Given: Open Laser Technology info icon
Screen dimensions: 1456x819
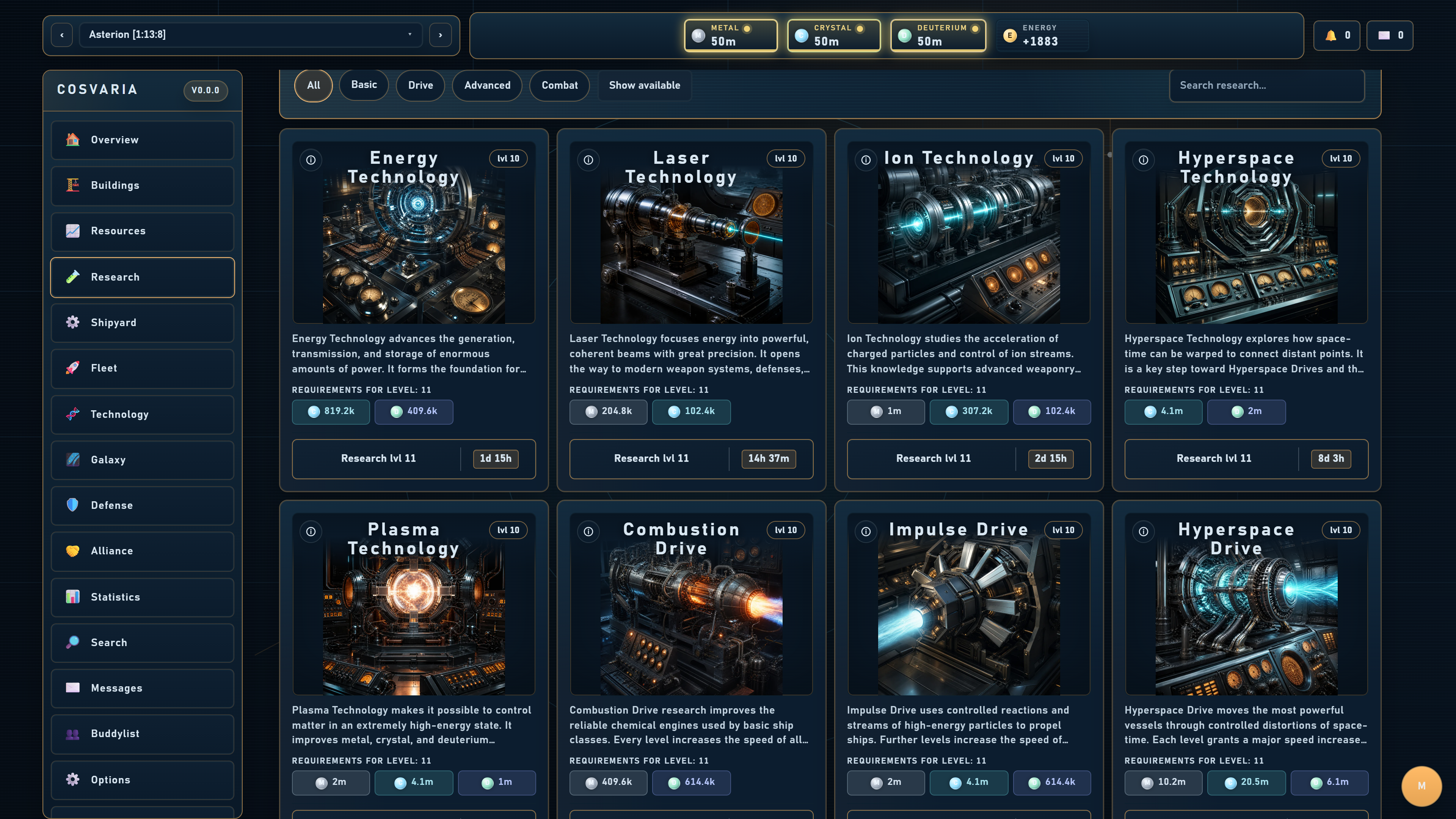Looking at the screenshot, I should click(588, 160).
